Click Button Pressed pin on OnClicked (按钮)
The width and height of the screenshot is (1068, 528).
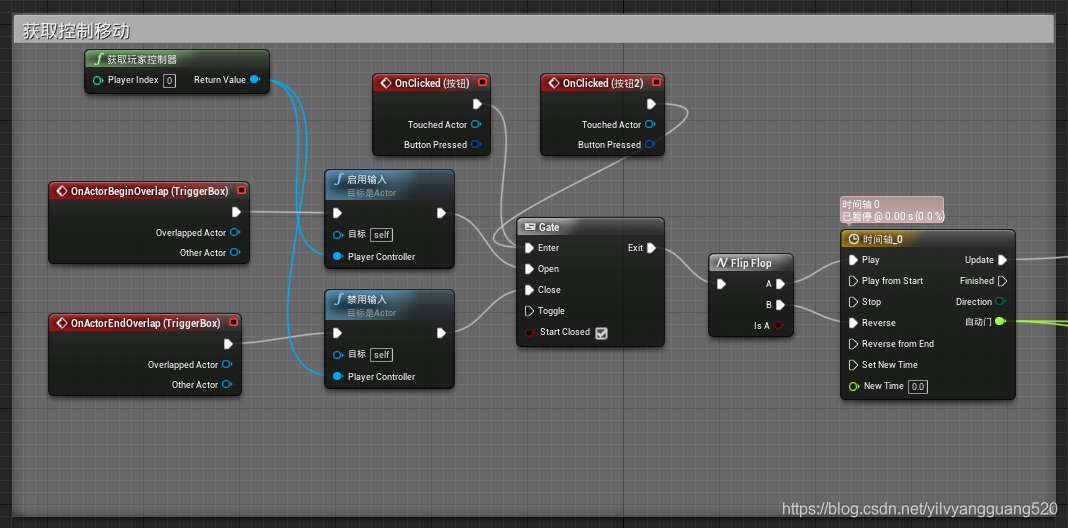(476, 144)
